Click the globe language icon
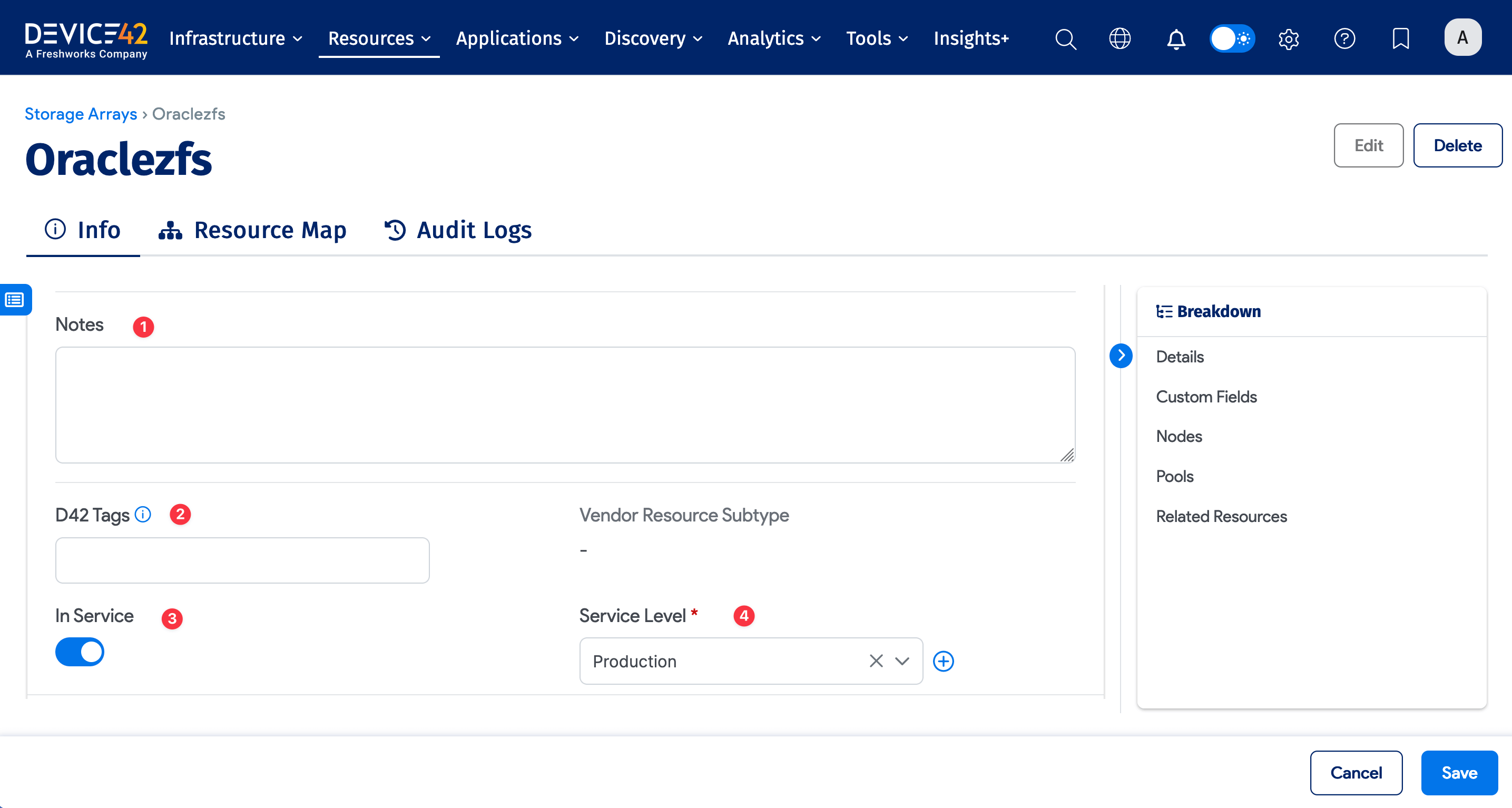 coord(1120,39)
